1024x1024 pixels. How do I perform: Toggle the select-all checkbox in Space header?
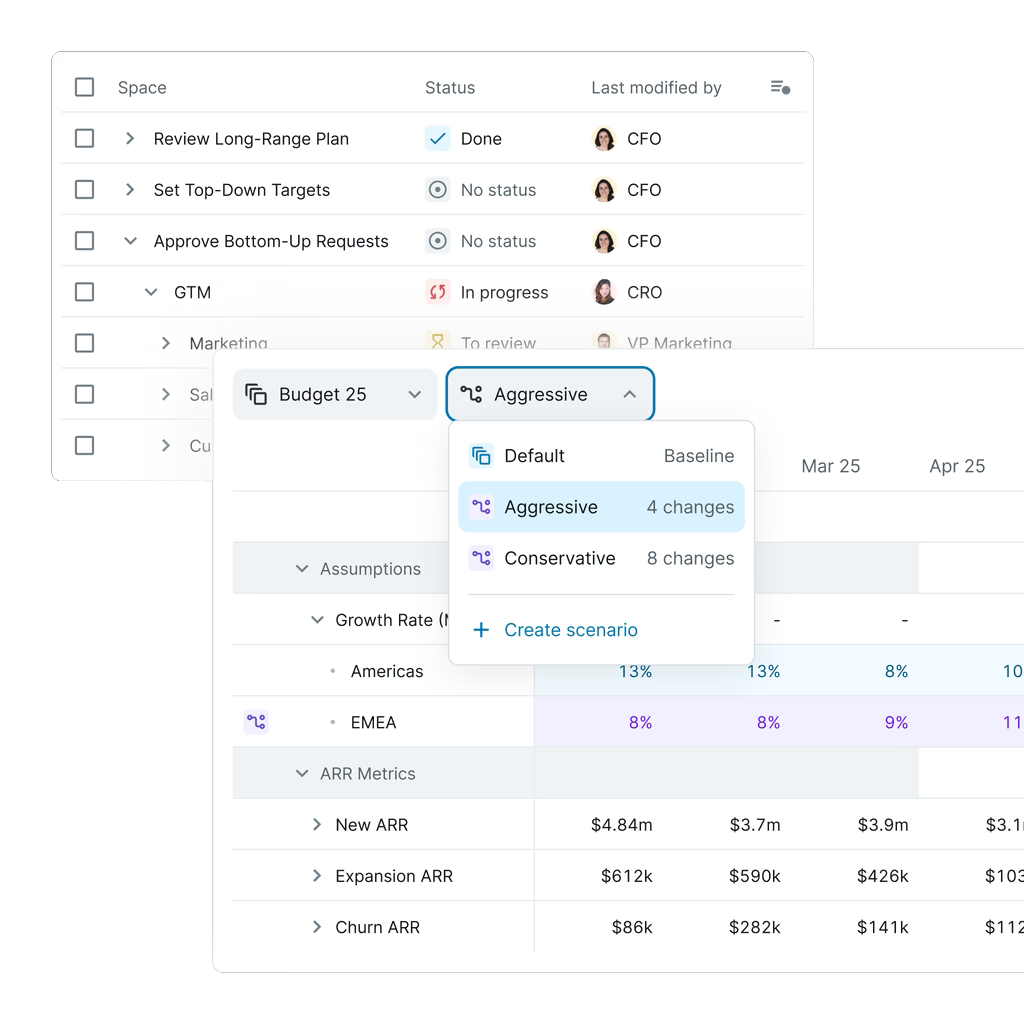(x=85, y=88)
